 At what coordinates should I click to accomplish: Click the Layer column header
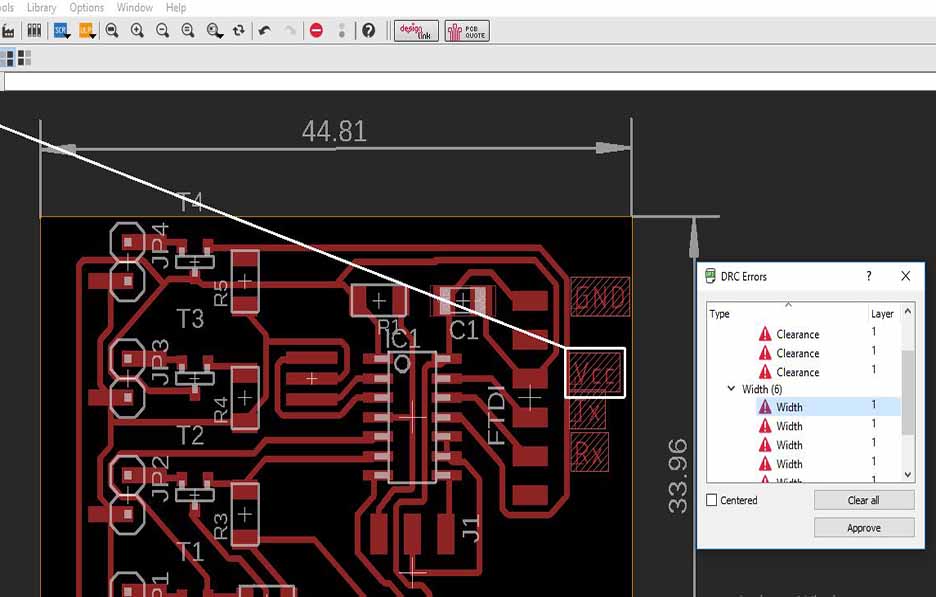[x=883, y=313]
